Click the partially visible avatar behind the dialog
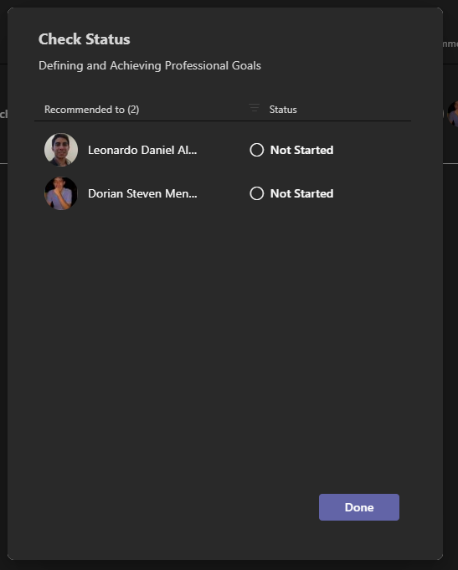 [453, 114]
